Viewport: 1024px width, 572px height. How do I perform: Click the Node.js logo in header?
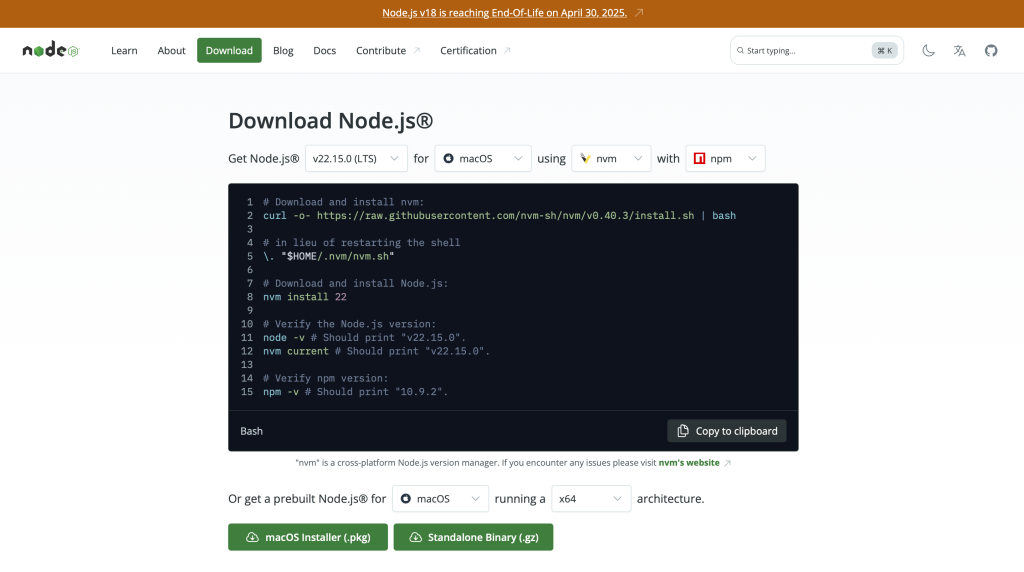(50, 50)
